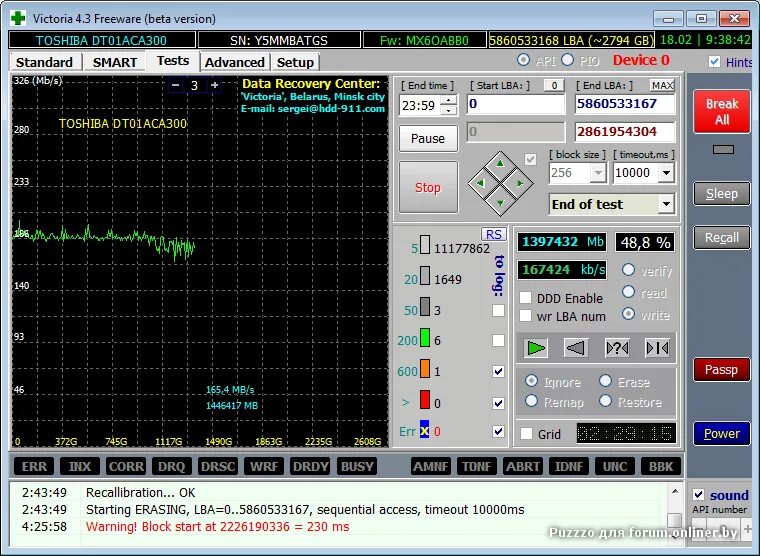The height and width of the screenshot is (556, 760).
Task: Decrease graph zoom with the minus button
Action: [x=175, y=85]
